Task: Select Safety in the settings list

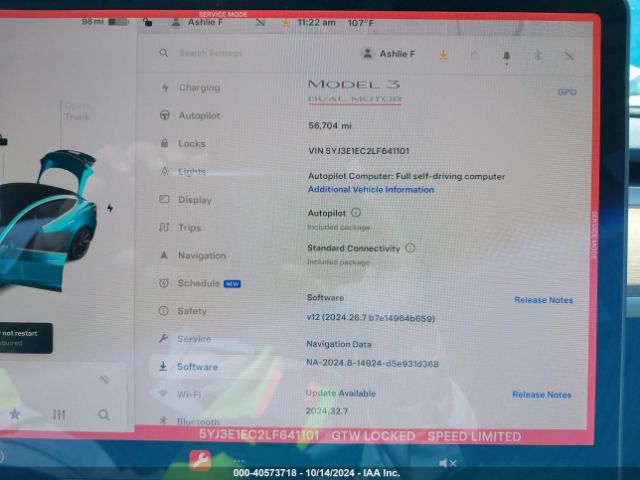Action: point(183,311)
